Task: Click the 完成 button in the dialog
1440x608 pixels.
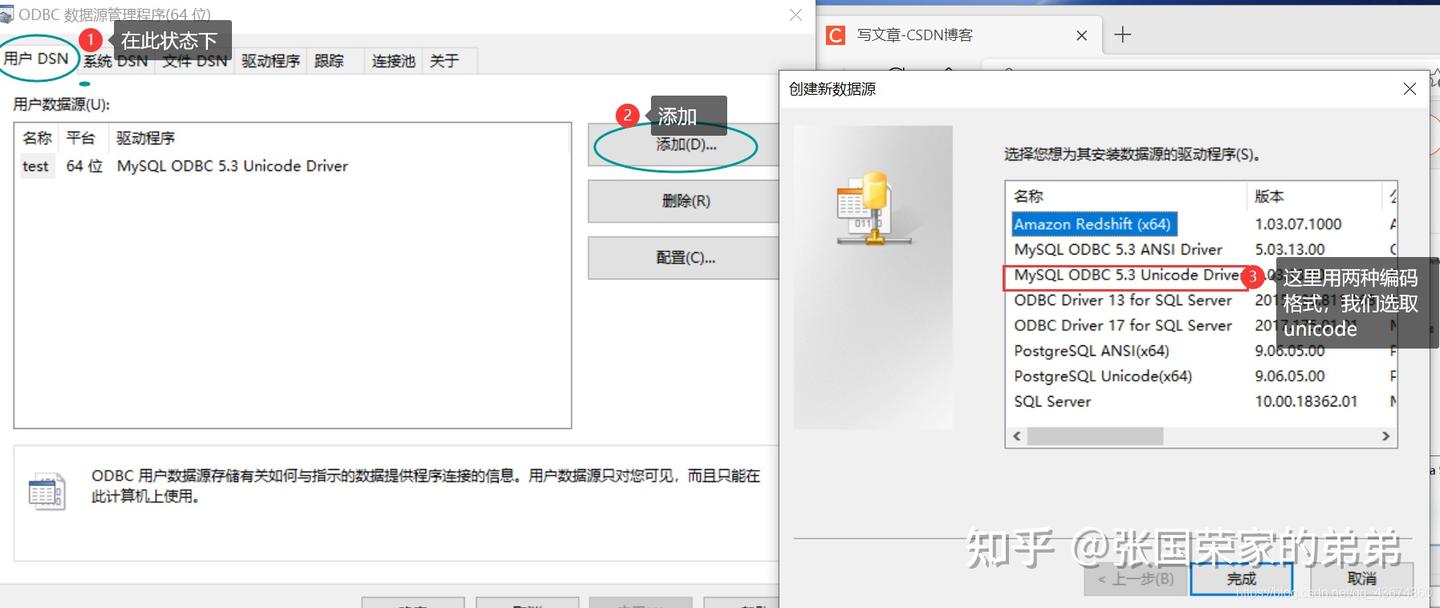Action: 1241,579
